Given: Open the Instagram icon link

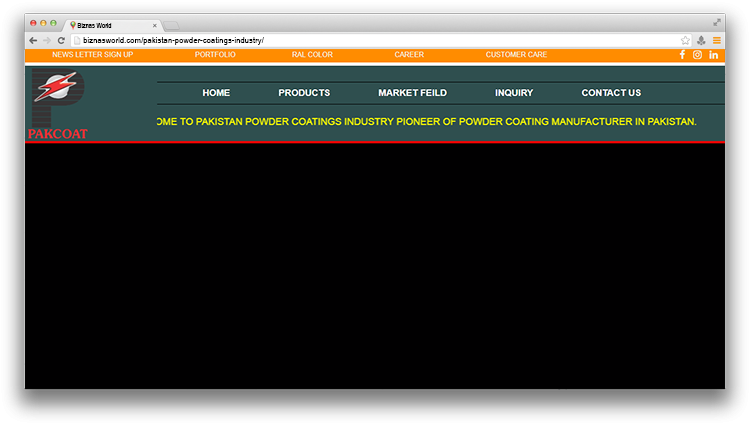Looking at the screenshot, I should coord(698,55).
